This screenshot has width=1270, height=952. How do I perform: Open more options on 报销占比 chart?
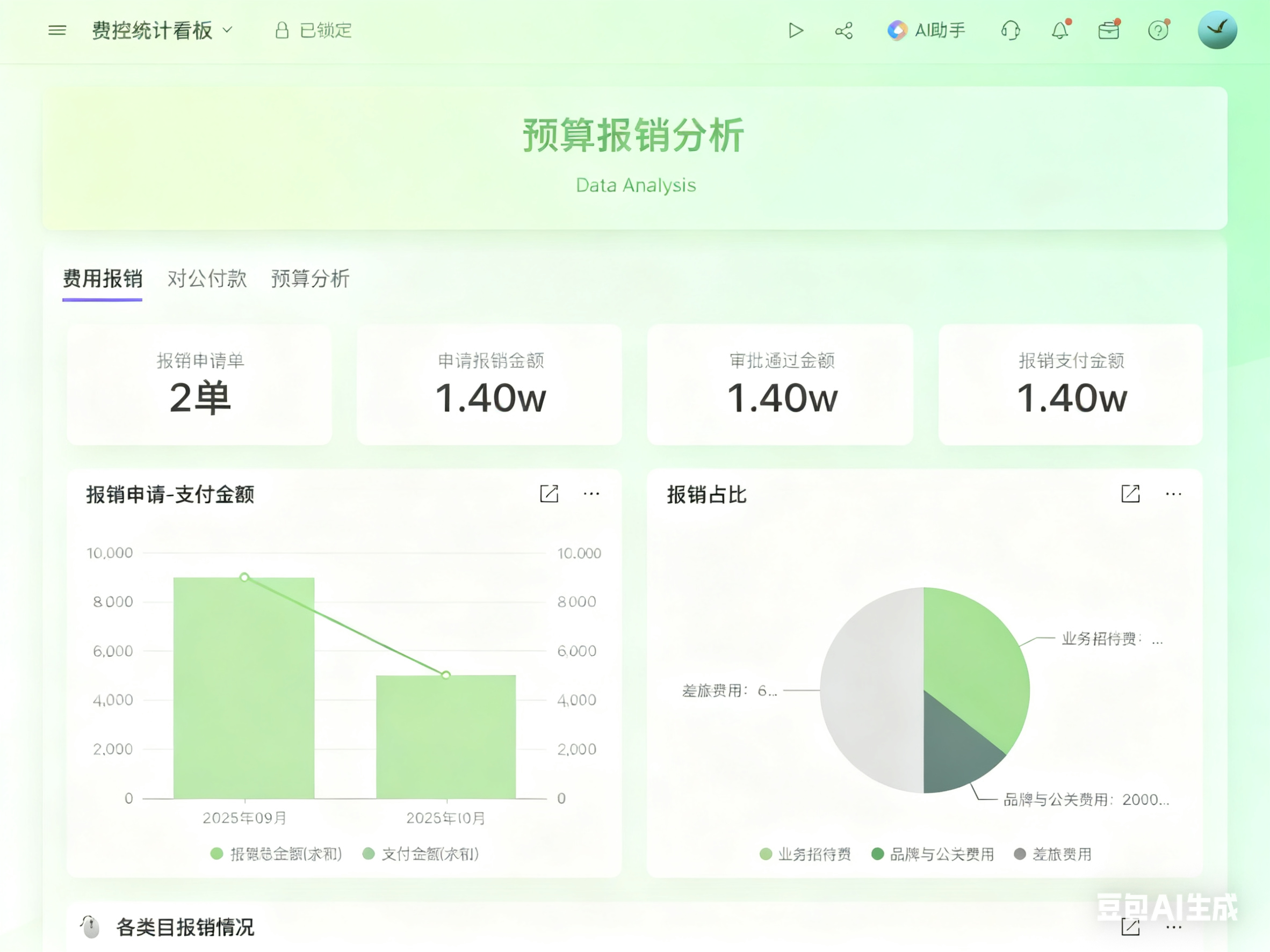pyautogui.click(x=1173, y=494)
